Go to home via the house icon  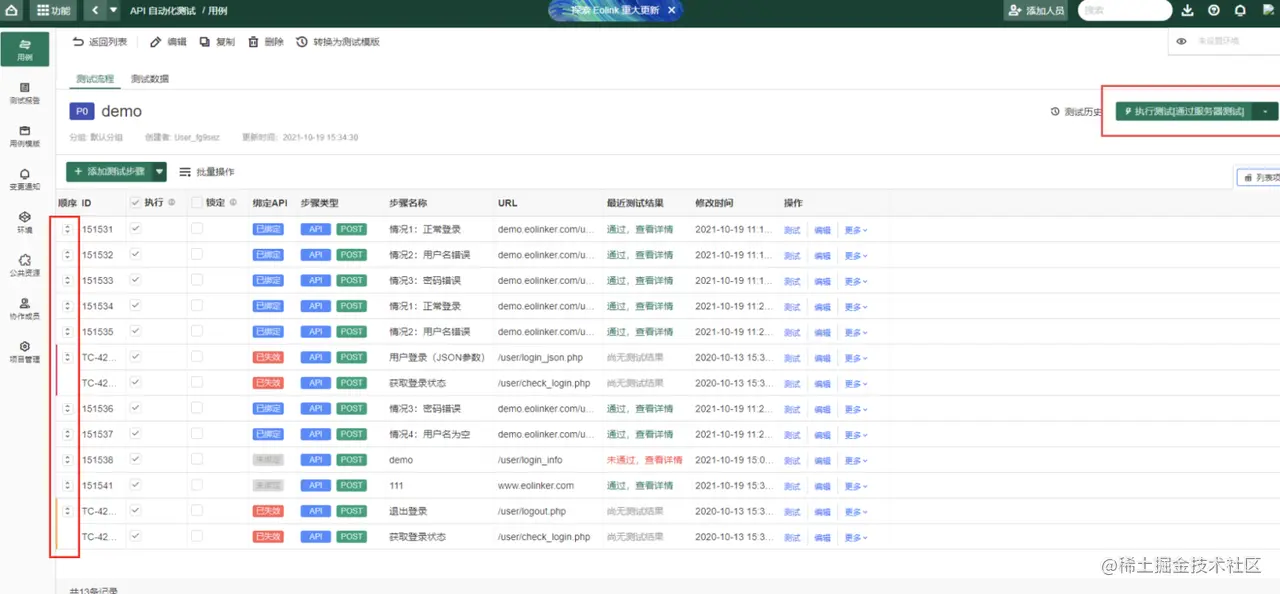pyautogui.click(x=12, y=10)
